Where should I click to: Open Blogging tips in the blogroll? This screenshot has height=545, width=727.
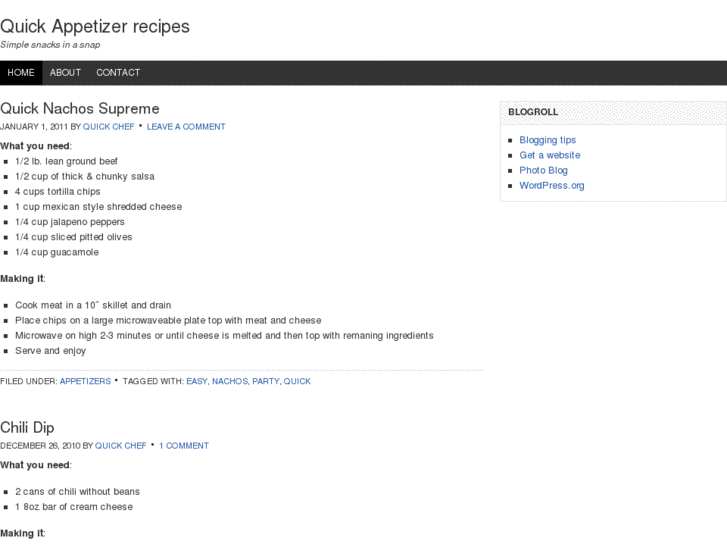pos(547,140)
